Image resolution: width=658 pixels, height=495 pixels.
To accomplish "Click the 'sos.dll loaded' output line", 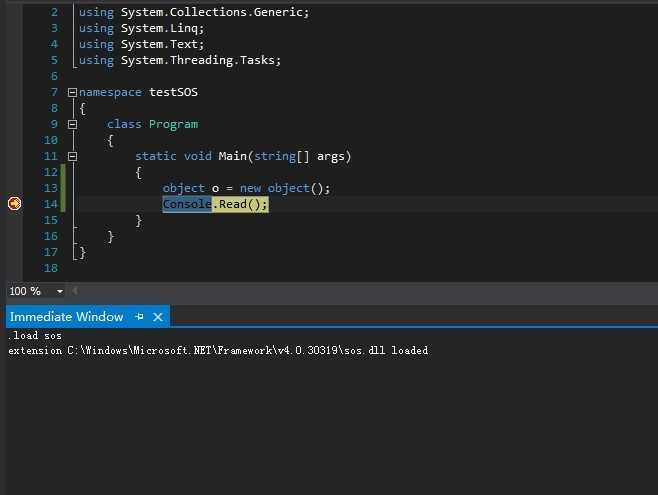I will tap(218, 350).
